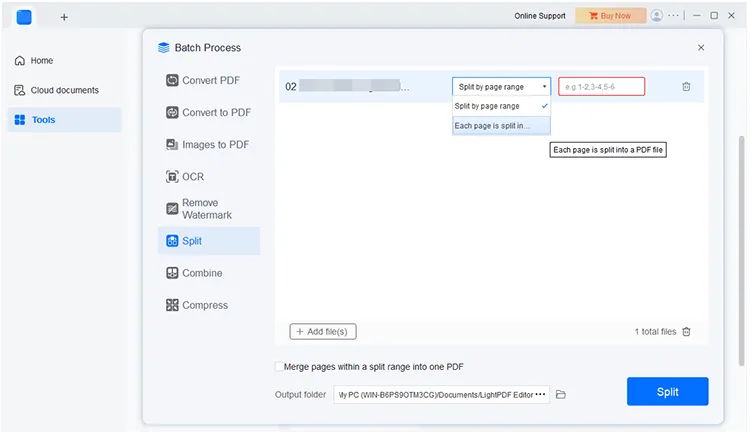
Task: Click the Remove Watermark icon
Action: [x=172, y=209]
